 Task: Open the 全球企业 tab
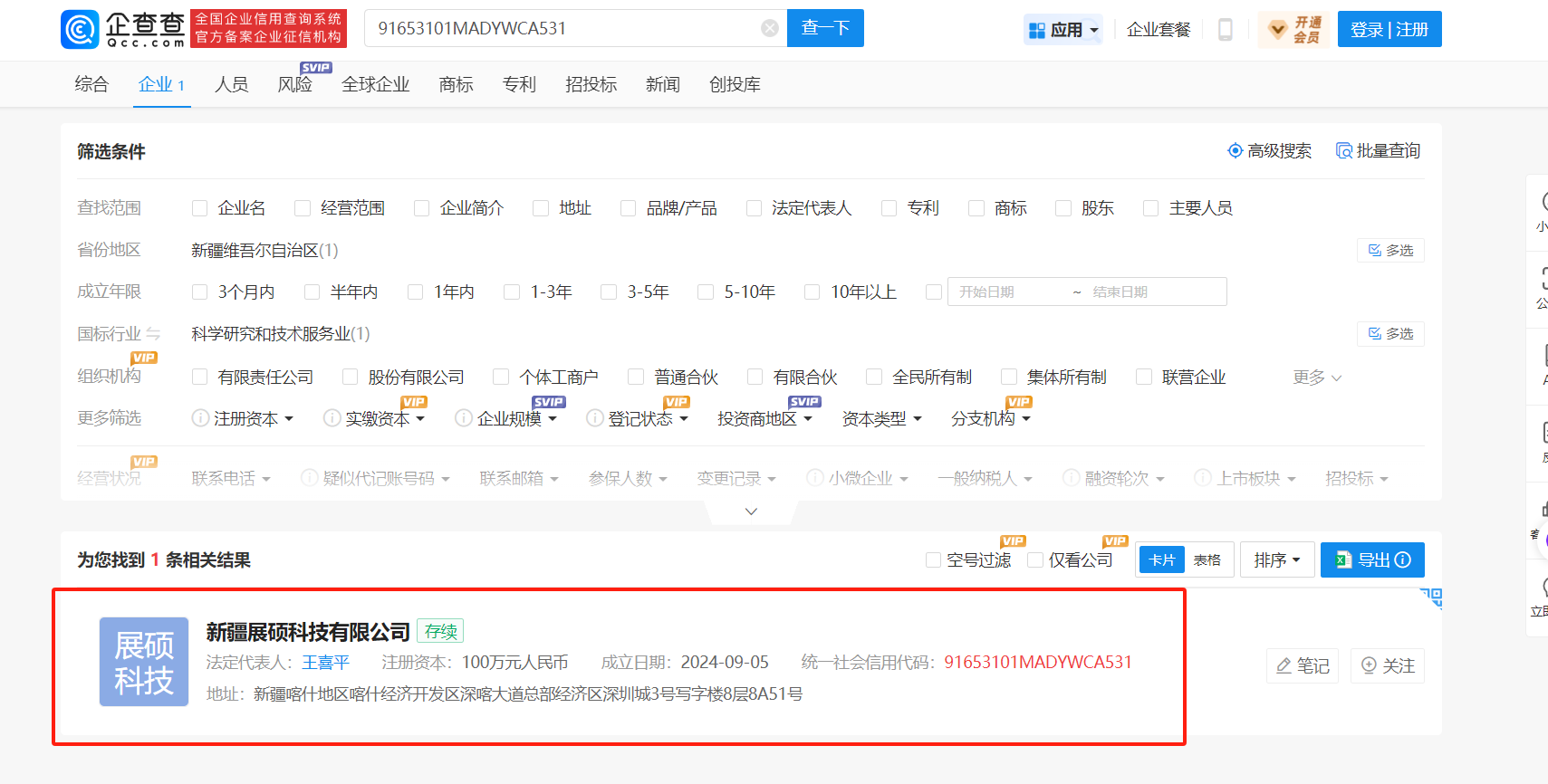376,84
